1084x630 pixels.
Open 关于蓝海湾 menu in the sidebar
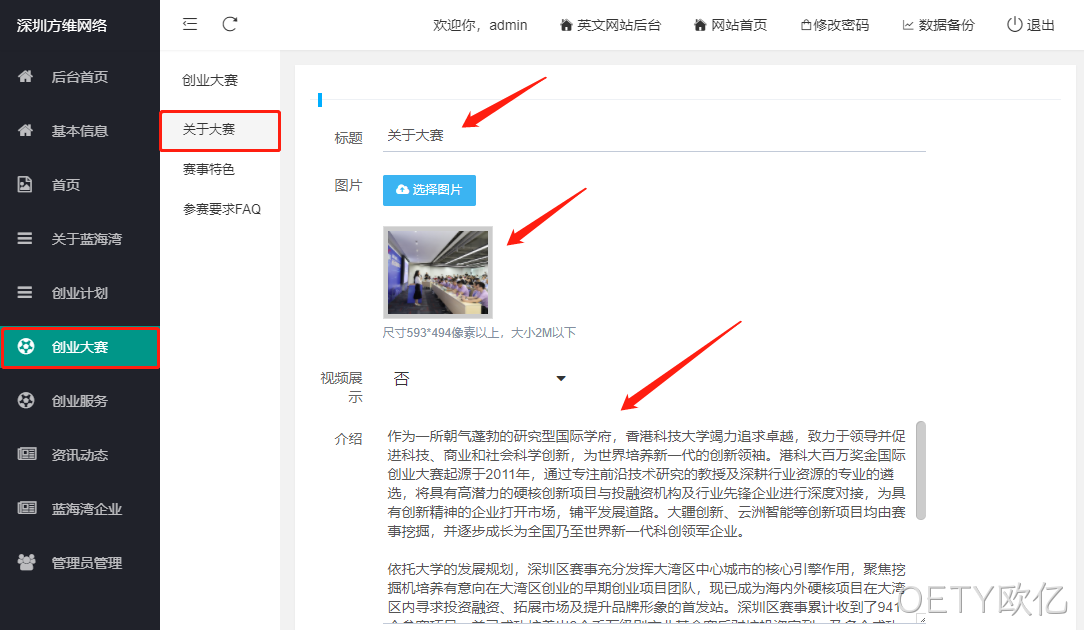[80, 239]
